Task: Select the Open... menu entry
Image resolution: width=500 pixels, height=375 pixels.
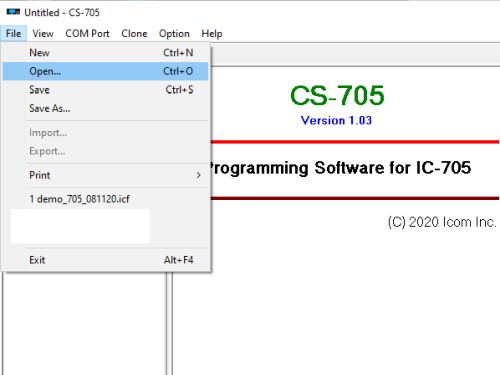Action: point(105,71)
